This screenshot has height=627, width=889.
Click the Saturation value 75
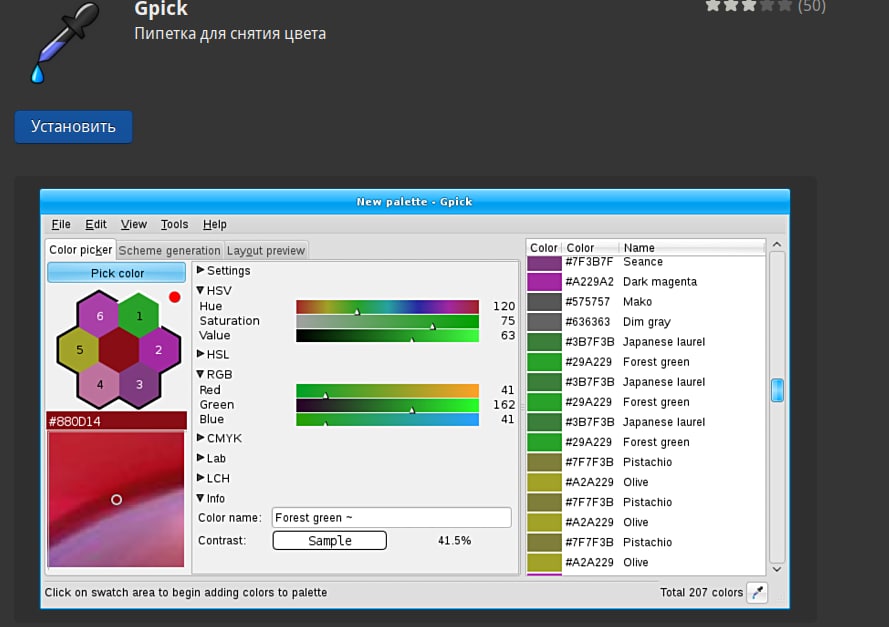pyautogui.click(x=508, y=321)
